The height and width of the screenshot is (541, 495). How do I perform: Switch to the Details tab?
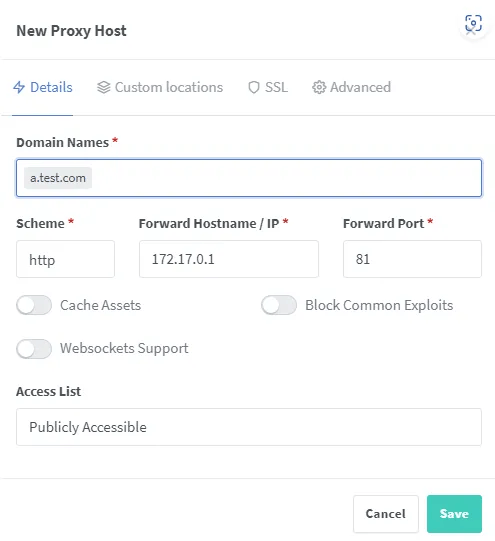tap(43, 87)
